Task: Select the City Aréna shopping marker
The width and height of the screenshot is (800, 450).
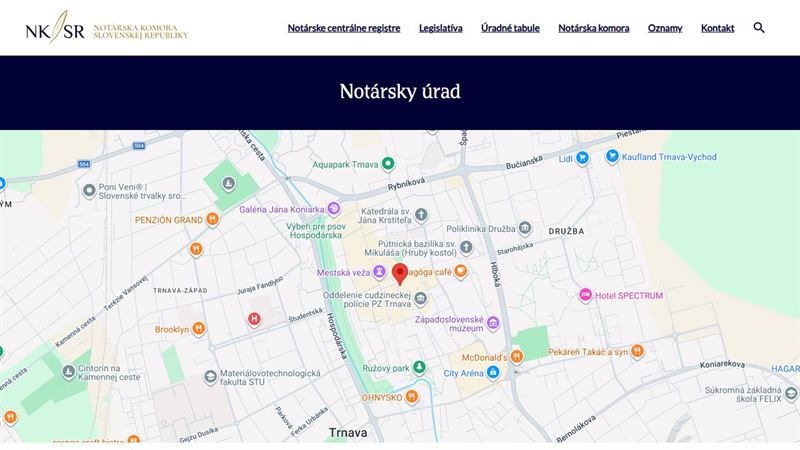Action: (x=493, y=372)
